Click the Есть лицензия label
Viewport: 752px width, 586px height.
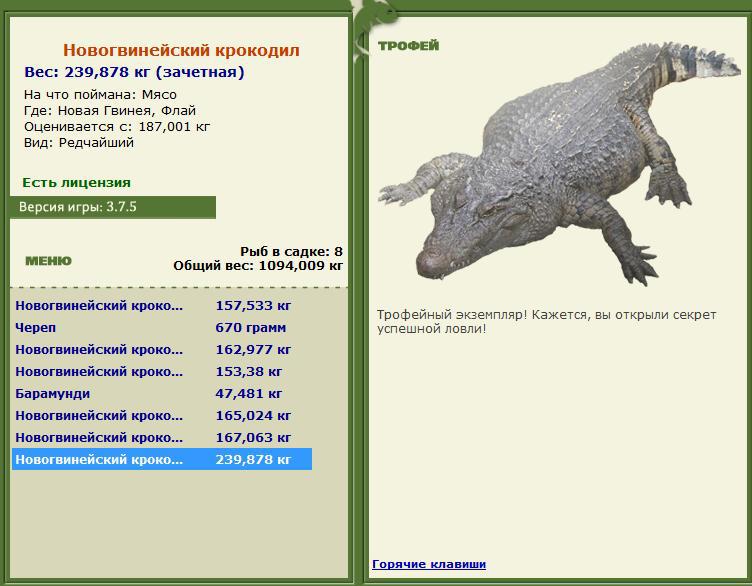[77, 183]
